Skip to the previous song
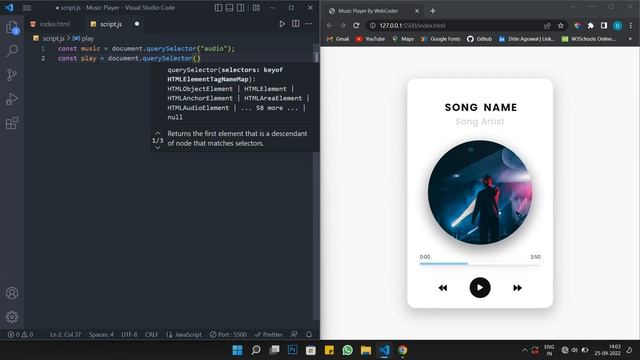Image resolution: width=640 pixels, height=360 pixels. pos(443,288)
